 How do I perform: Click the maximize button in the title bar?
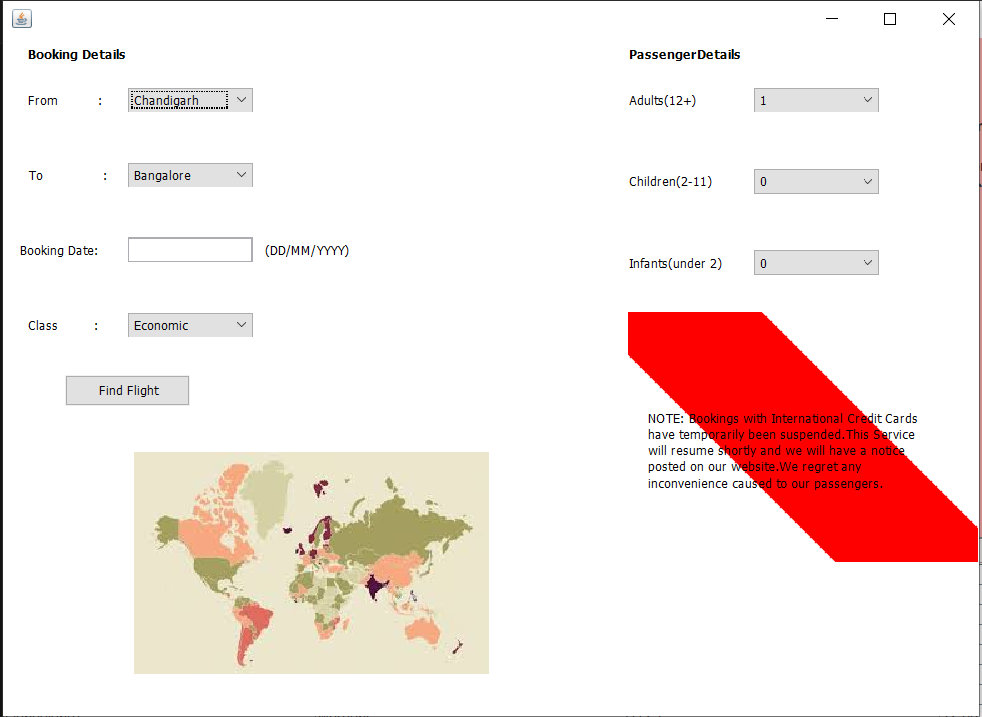889,18
